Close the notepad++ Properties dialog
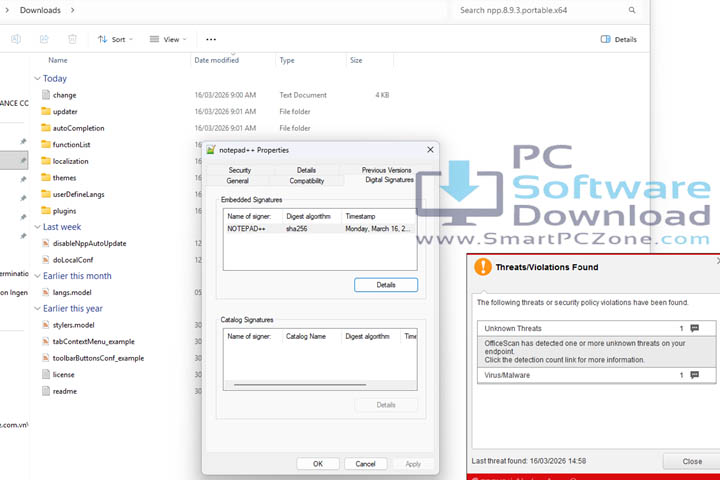Image resolution: width=720 pixels, height=480 pixels. click(430, 150)
